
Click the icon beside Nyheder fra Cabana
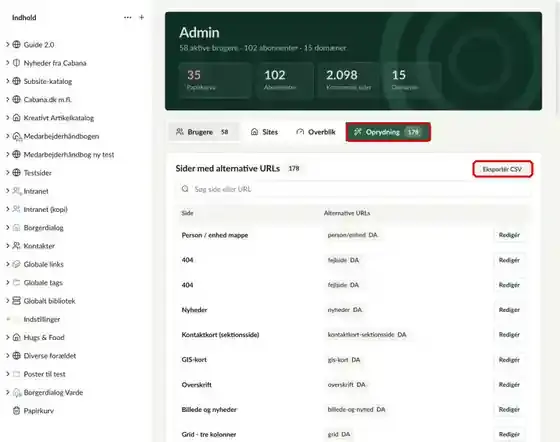pyautogui.click(x=16, y=63)
